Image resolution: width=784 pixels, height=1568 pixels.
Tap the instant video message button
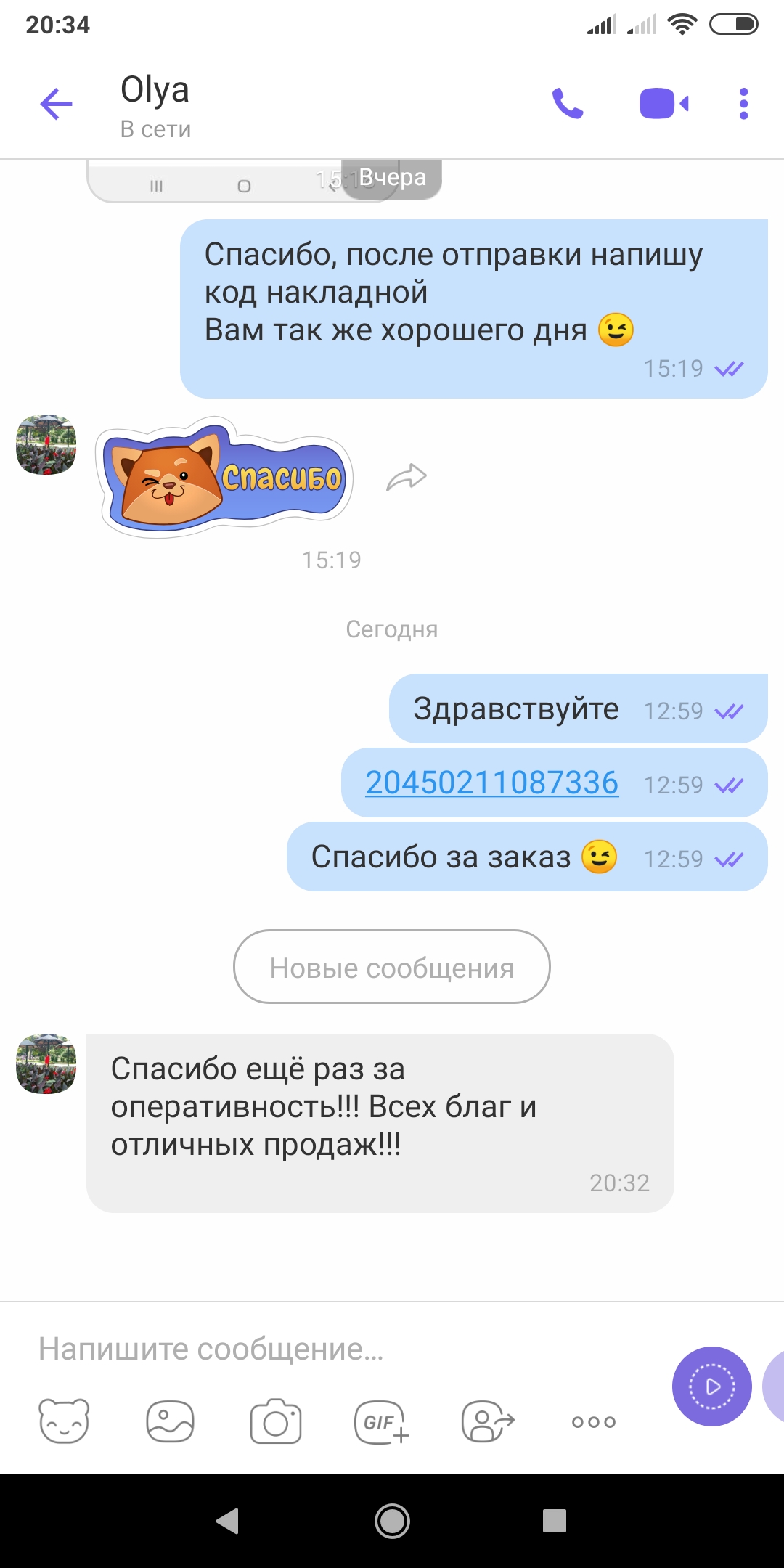click(x=711, y=1387)
